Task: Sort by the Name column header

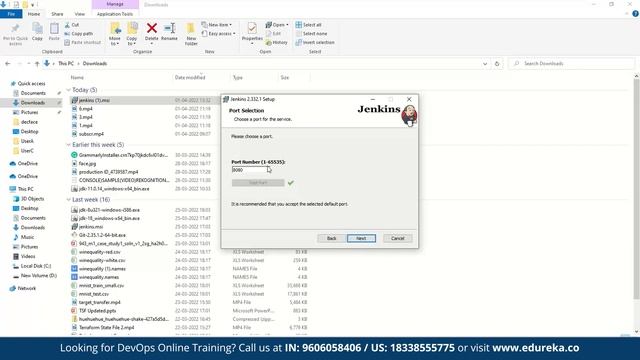Action: pos(77,78)
